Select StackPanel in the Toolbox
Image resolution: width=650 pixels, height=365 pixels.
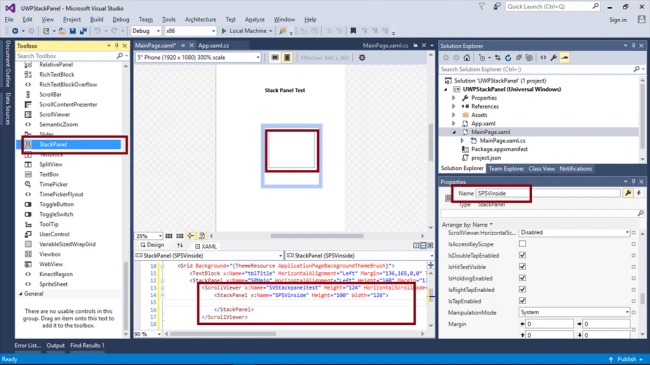tap(69, 144)
